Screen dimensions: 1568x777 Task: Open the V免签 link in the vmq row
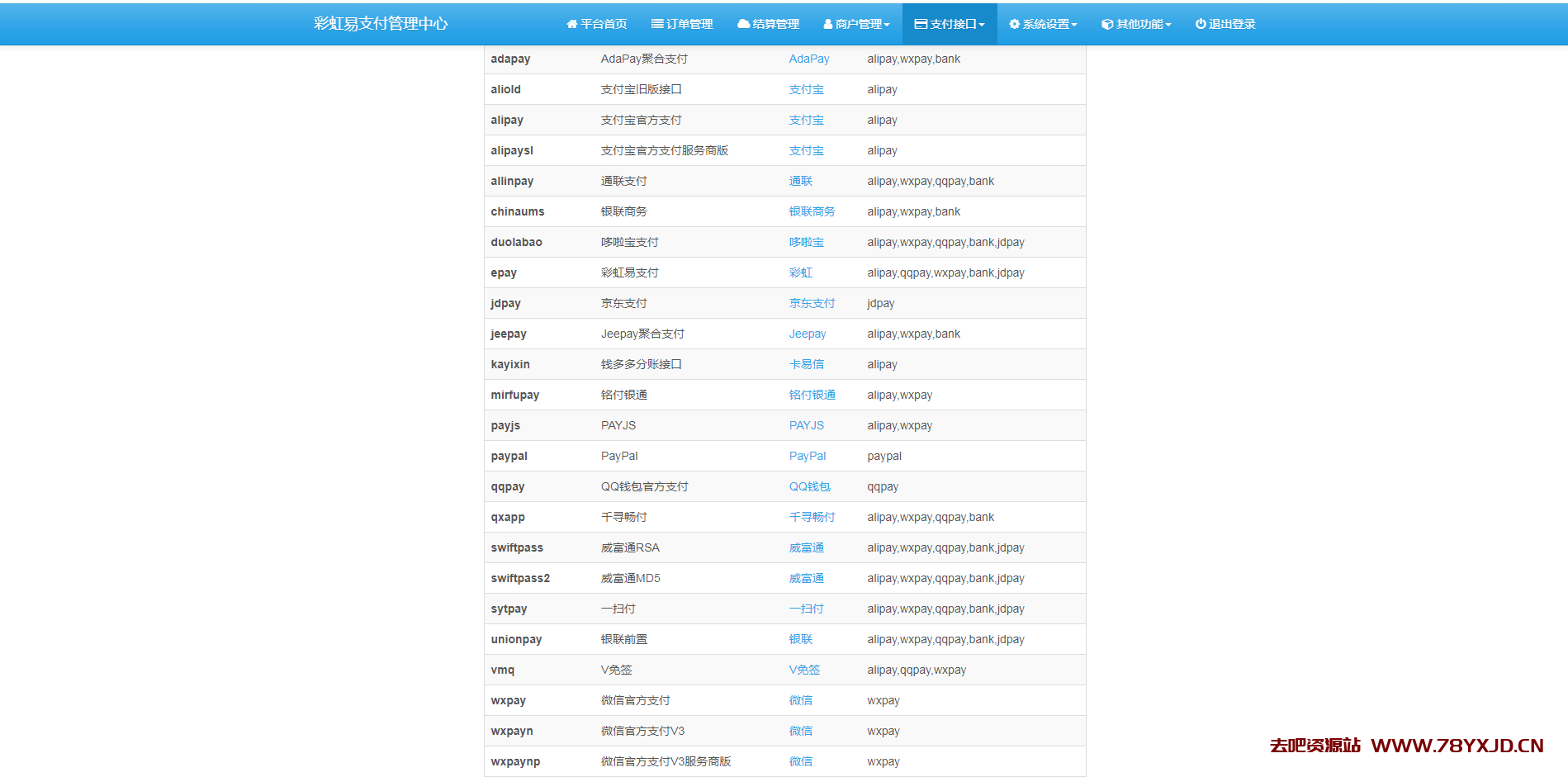pos(805,670)
